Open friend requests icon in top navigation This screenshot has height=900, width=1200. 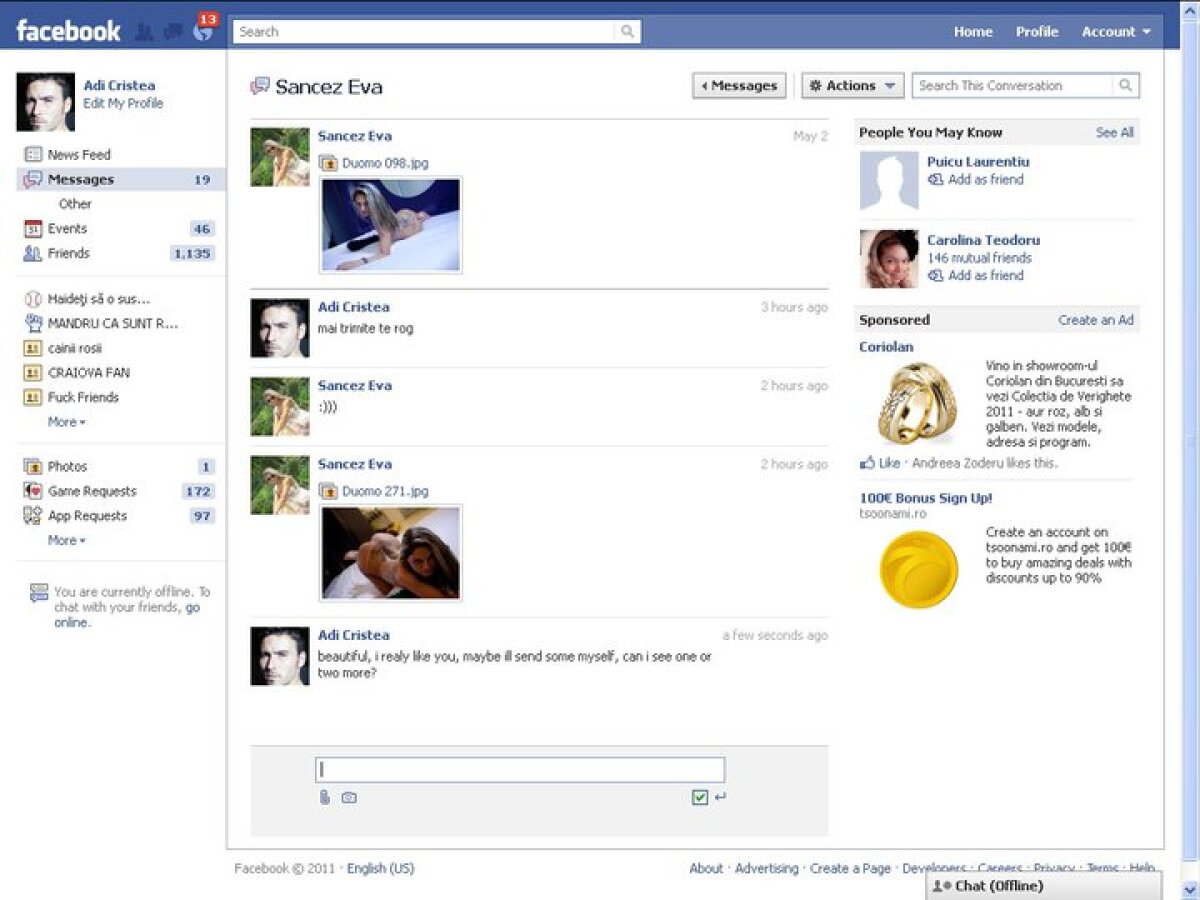point(142,31)
